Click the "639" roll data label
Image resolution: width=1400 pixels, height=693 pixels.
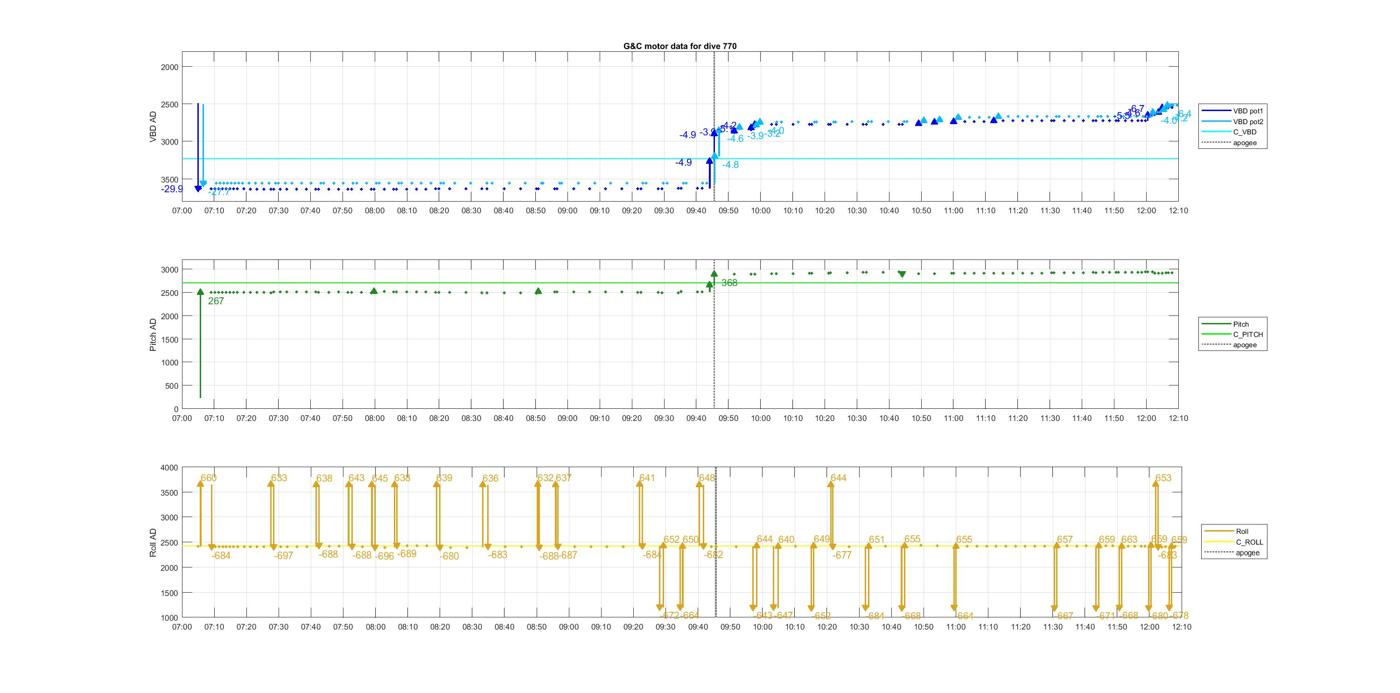(444, 478)
